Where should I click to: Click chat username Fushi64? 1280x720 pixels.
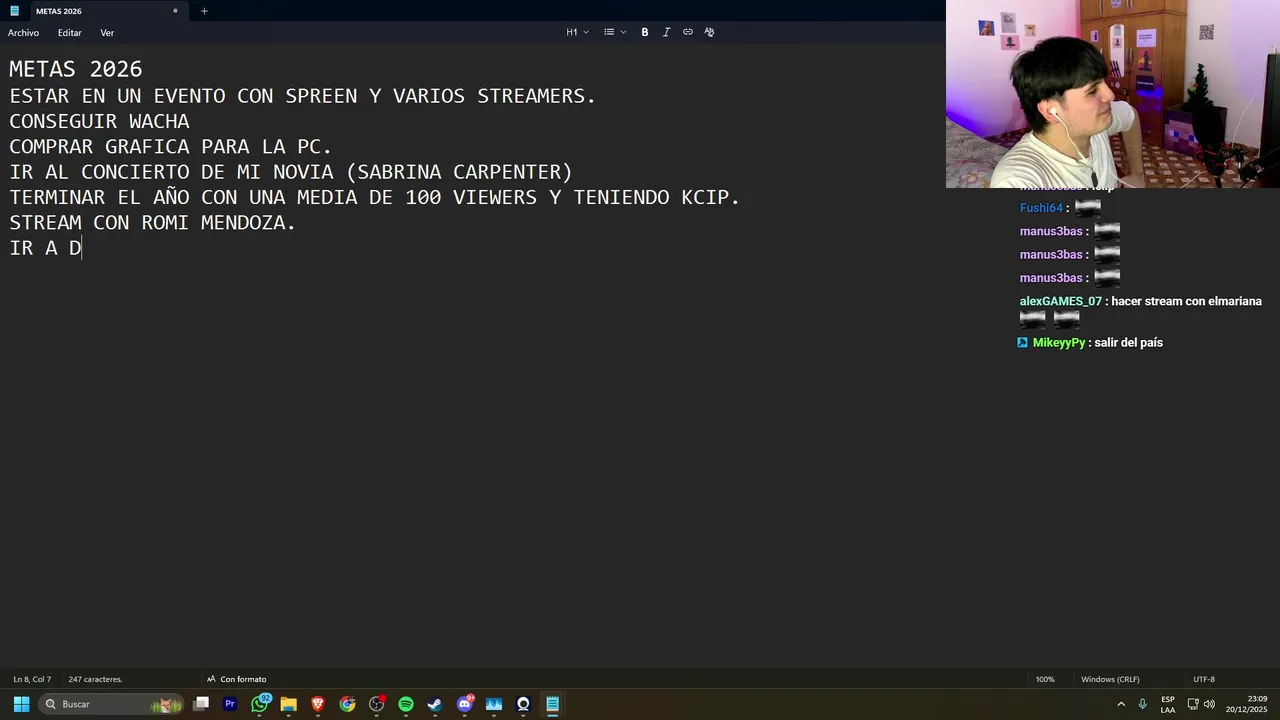click(x=1041, y=208)
